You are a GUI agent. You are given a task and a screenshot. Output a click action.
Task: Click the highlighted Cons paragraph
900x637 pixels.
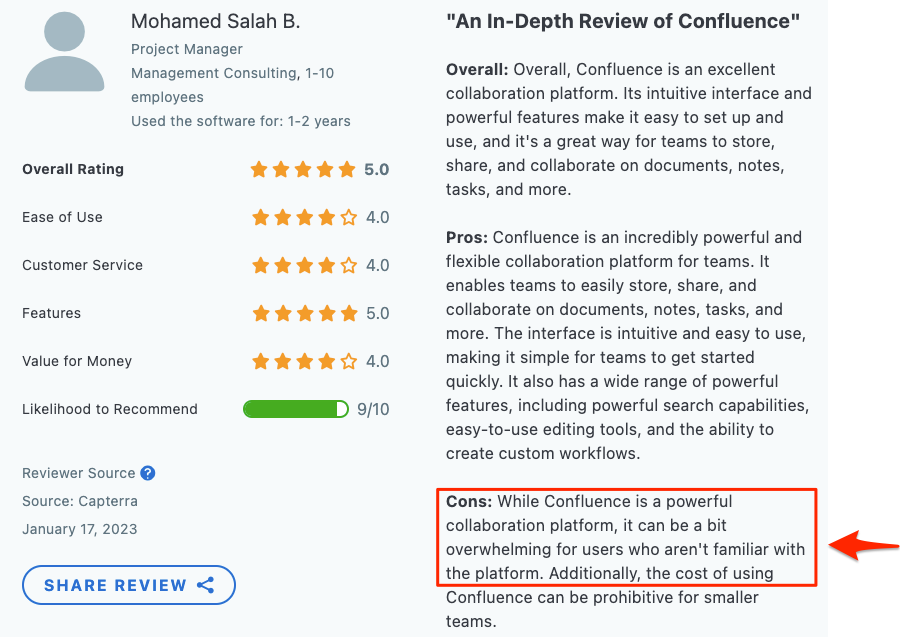(x=626, y=537)
